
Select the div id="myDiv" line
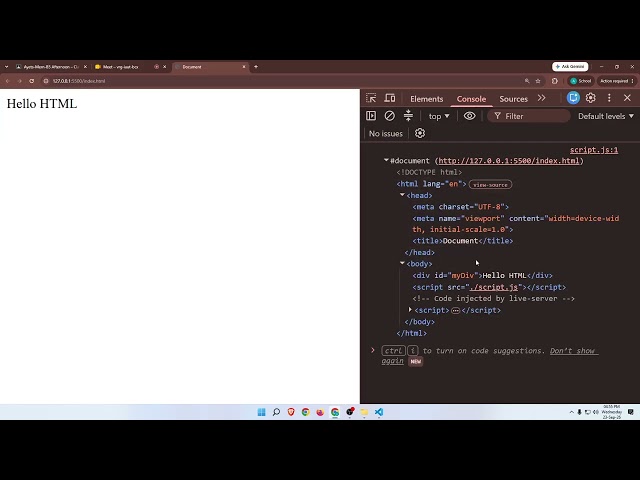tap(482, 276)
